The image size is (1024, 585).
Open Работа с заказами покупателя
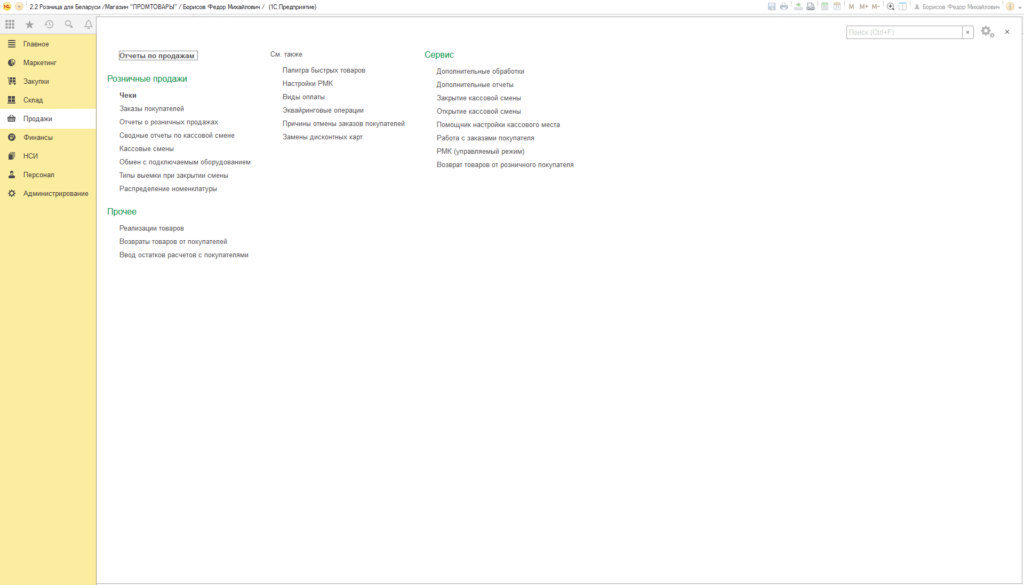485,138
